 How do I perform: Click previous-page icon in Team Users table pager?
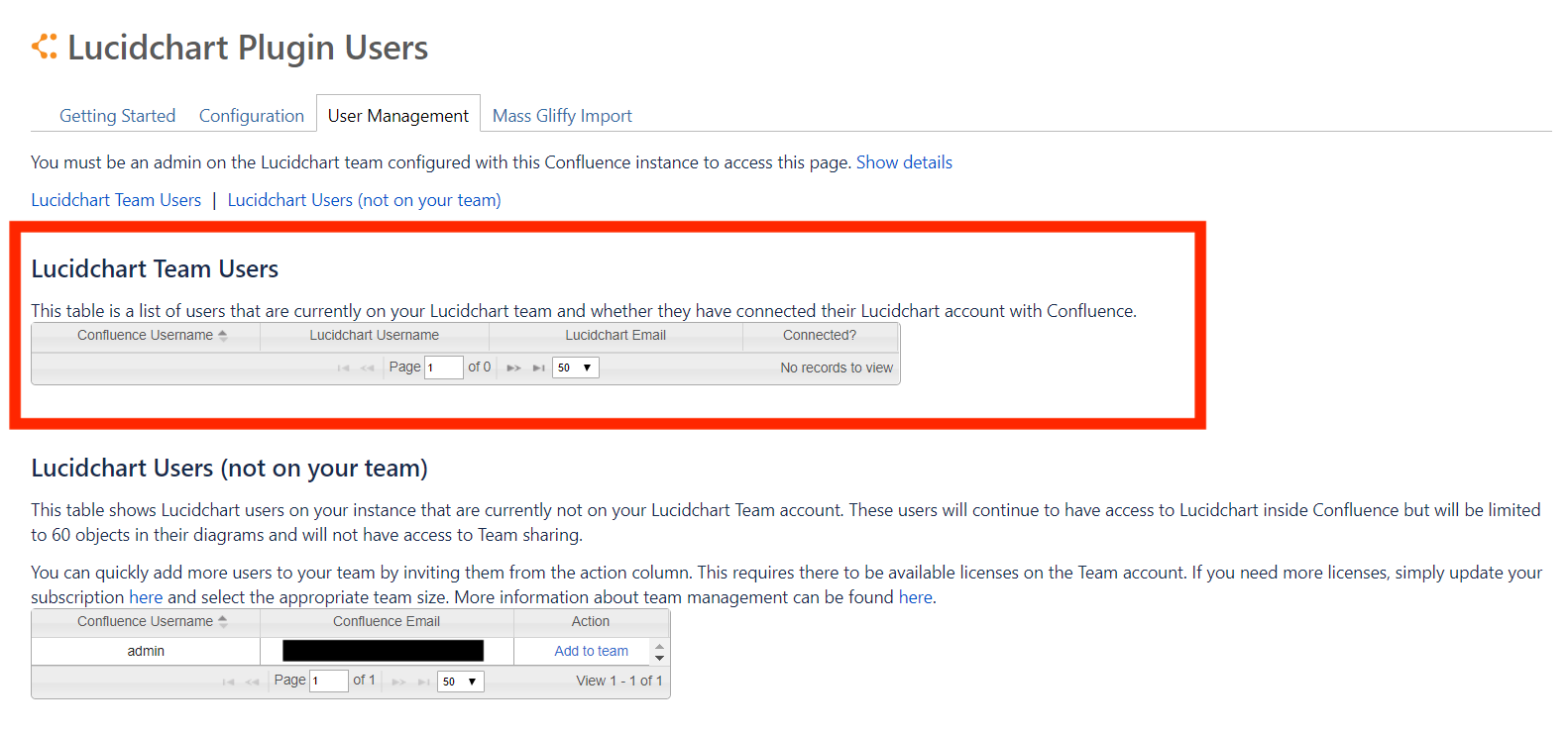pos(368,368)
